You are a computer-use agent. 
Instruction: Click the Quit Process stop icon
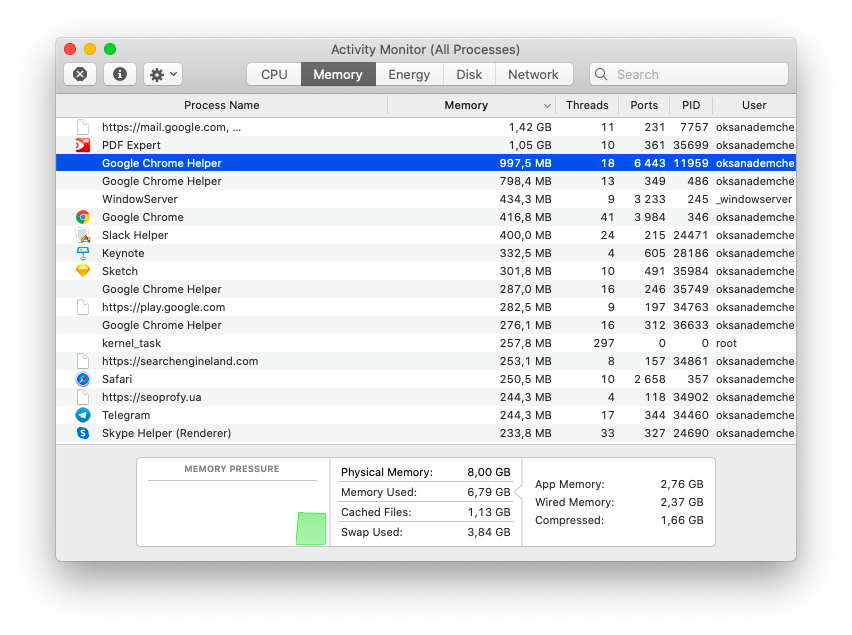point(80,74)
